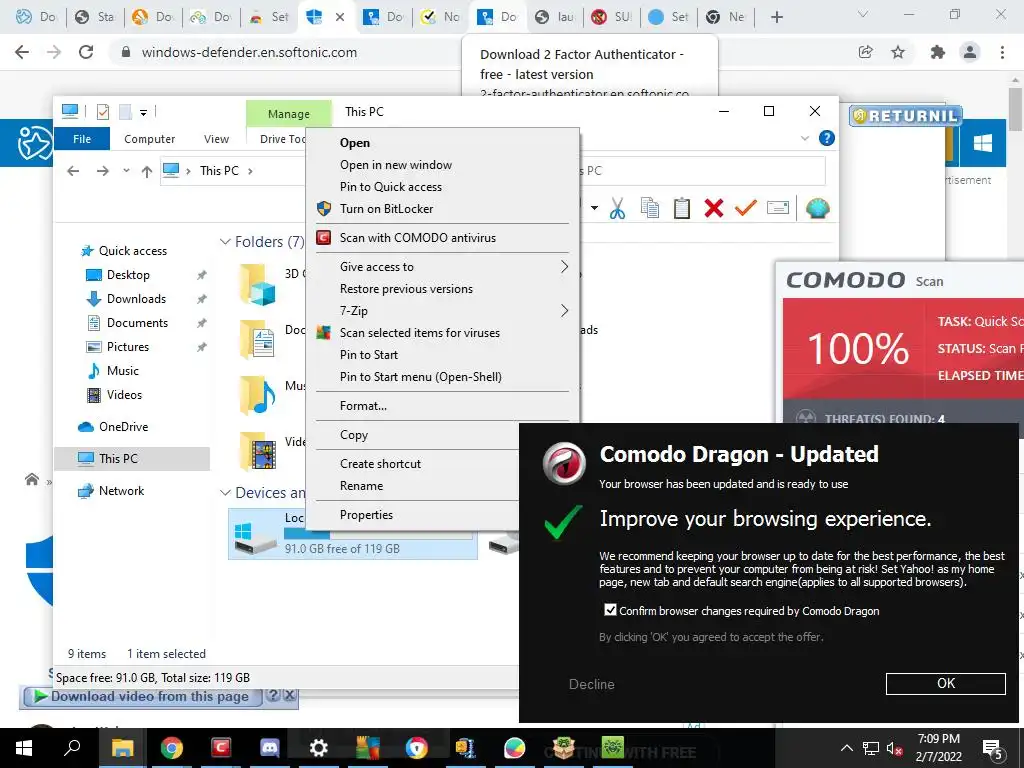Image resolution: width=1024 pixels, height=768 pixels.
Task: Collapse the Devices and drives section
Action: [x=225, y=492]
